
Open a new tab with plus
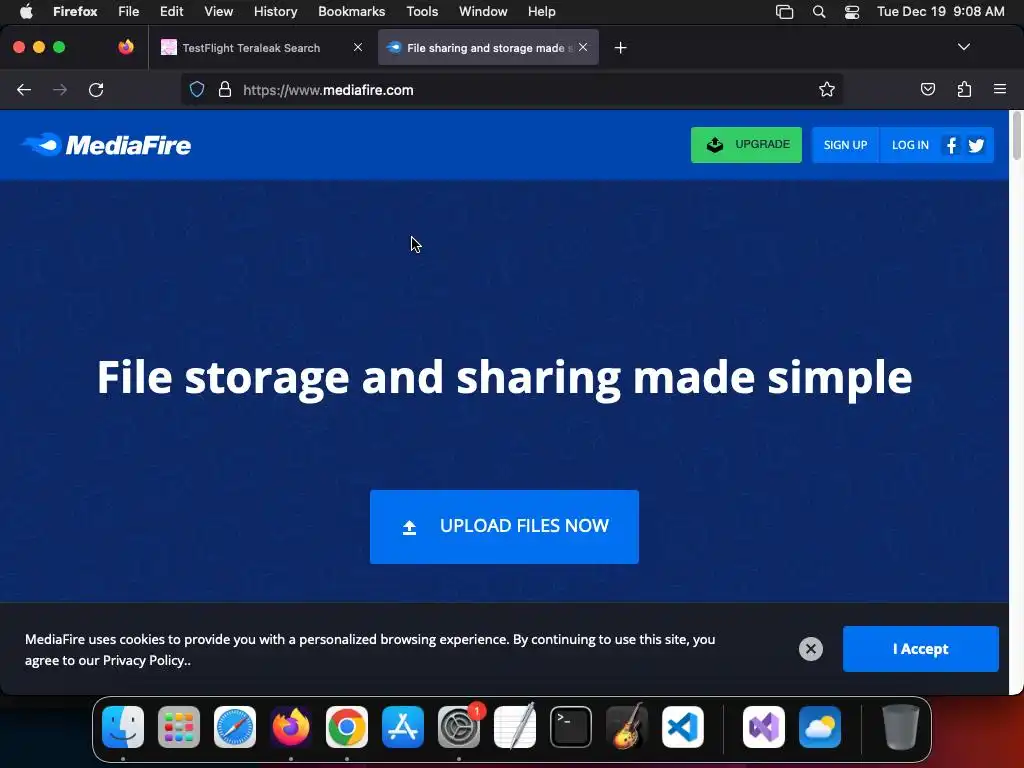click(x=620, y=48)
